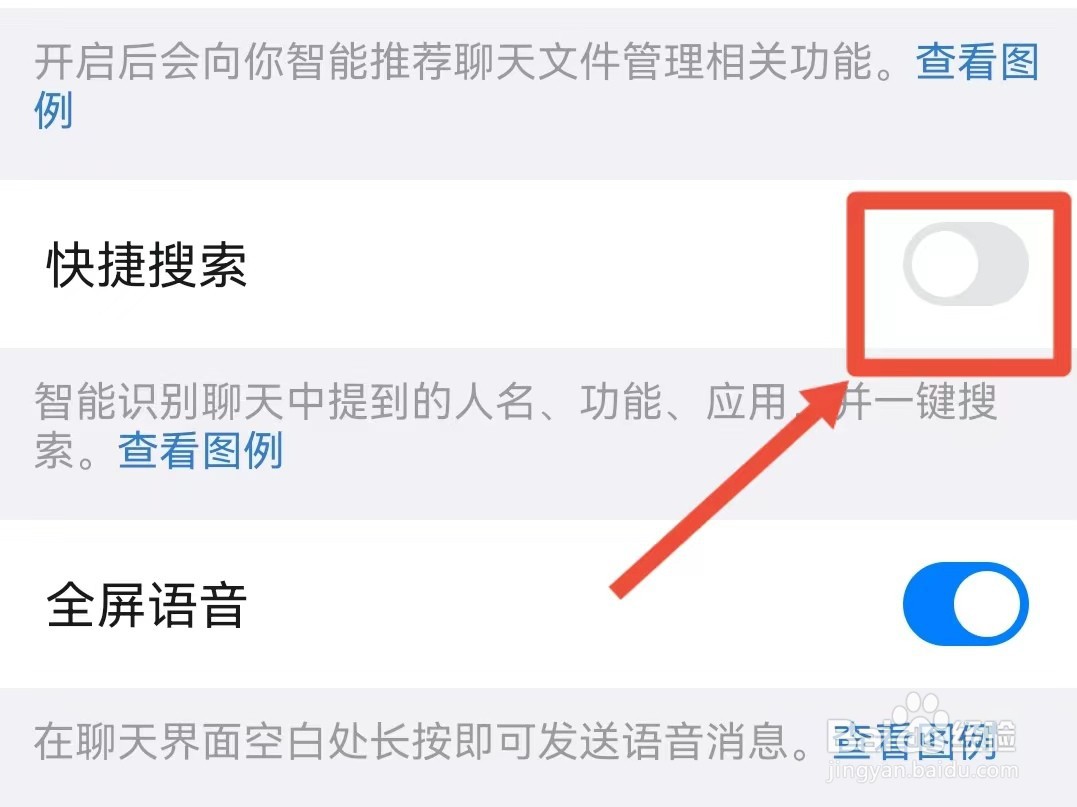Open 查看图例 link under chat file management text

coord(976,62)
